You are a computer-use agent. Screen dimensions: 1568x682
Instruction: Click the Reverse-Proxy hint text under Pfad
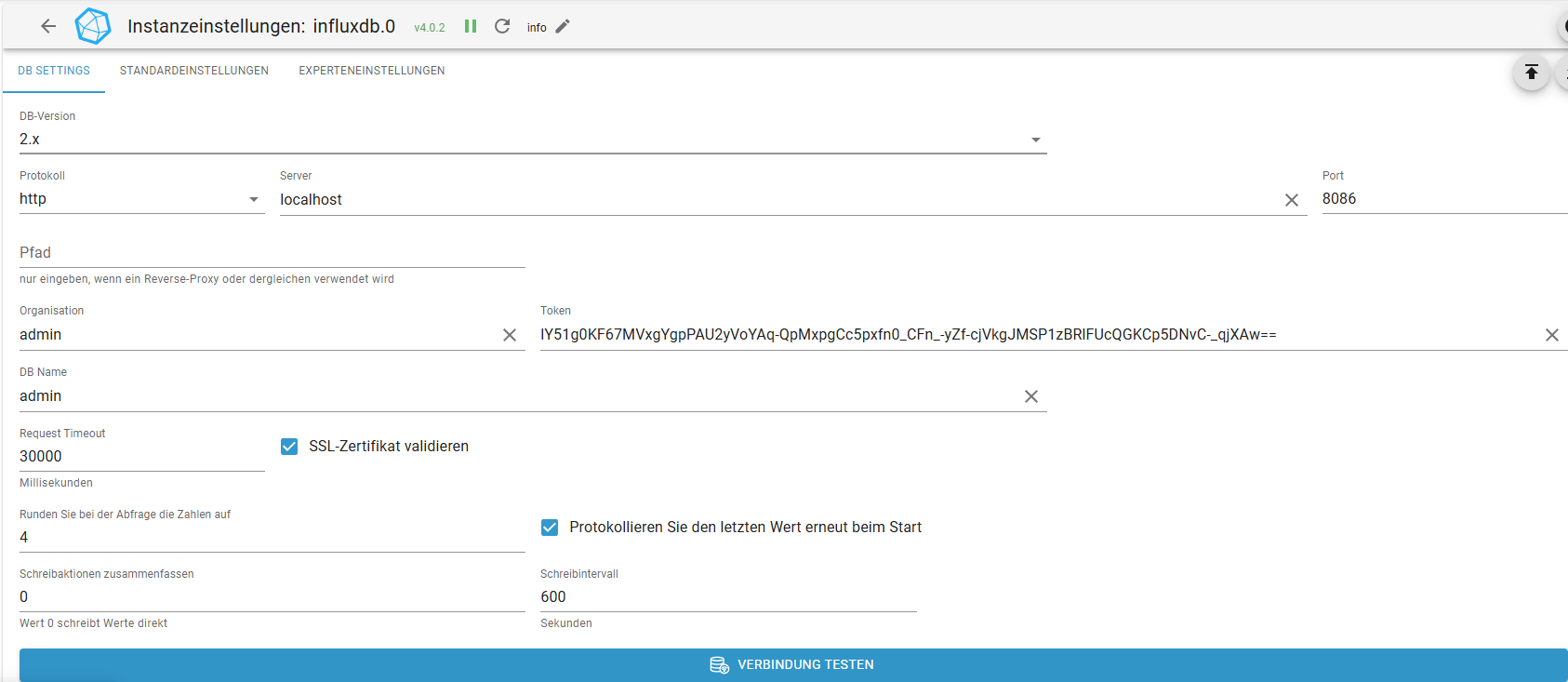point(206,279)
